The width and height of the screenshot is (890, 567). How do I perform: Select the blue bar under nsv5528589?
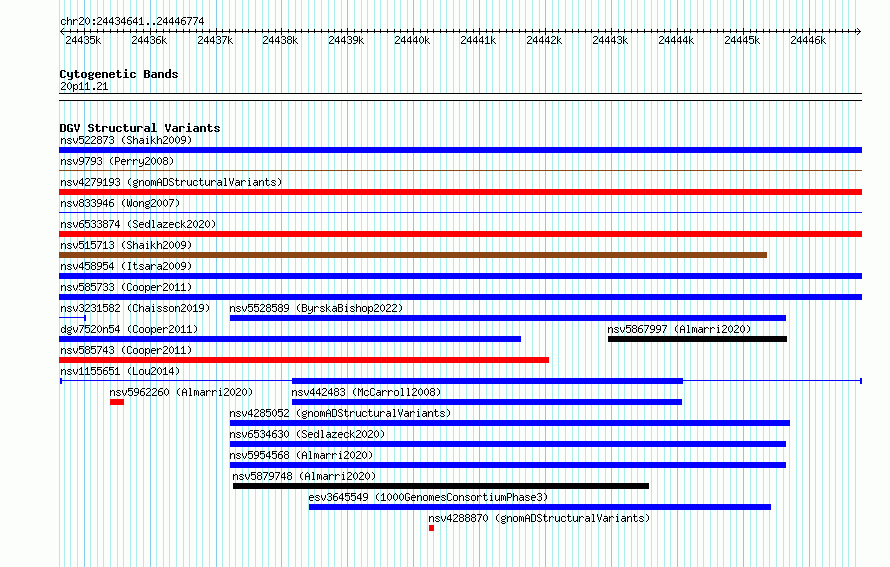508,318
